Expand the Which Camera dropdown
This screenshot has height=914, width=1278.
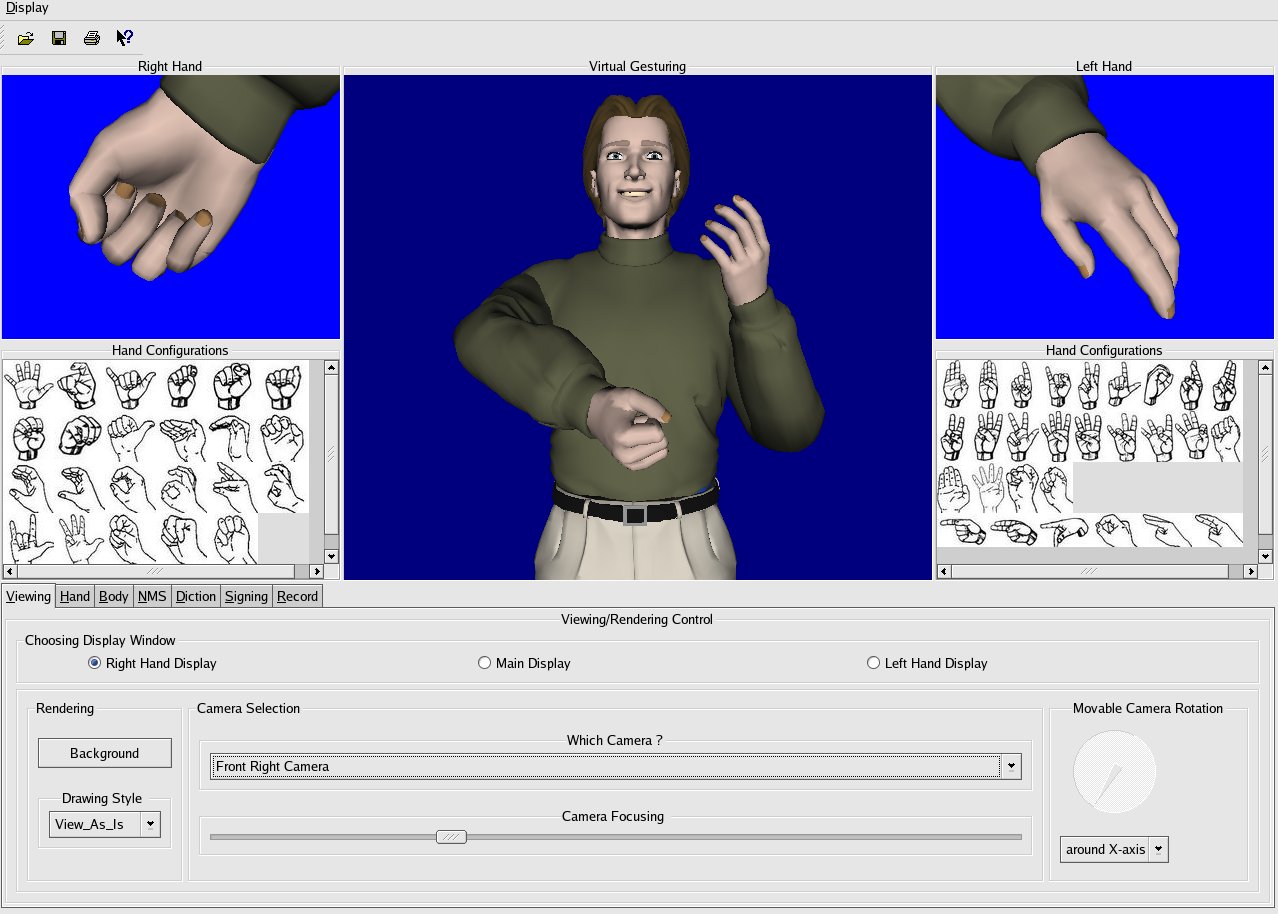tap(1011, 767)
